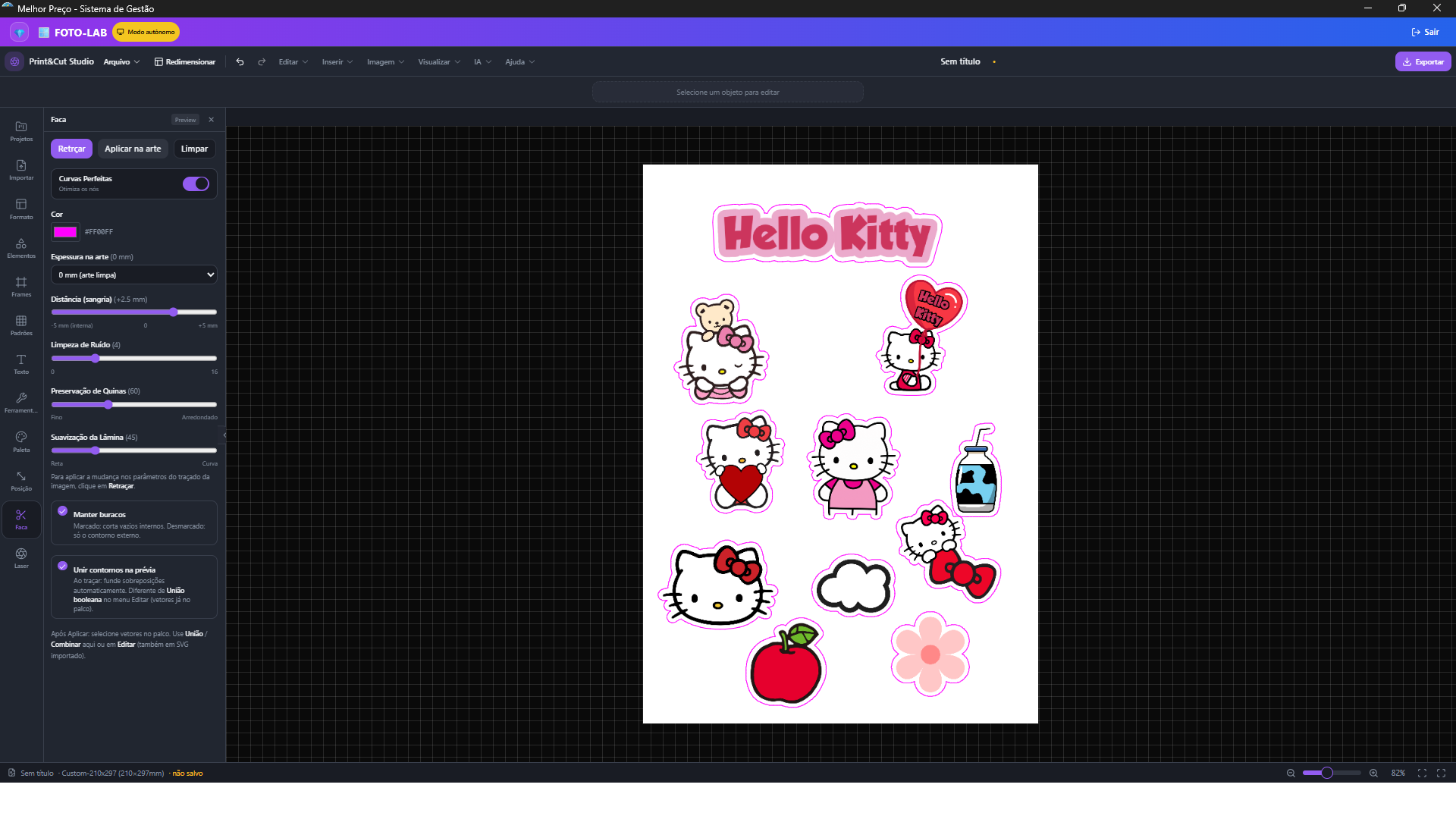Select the Texto tool icon
1456x819 pixels.
21,364
